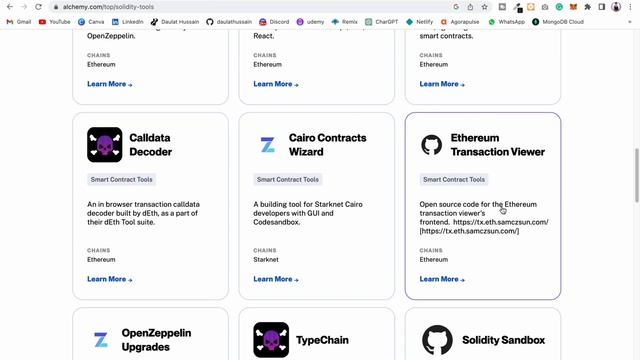Open the Netlify bookmark
The height and width of the screenshot is (360, 640).
coord(420,22)
